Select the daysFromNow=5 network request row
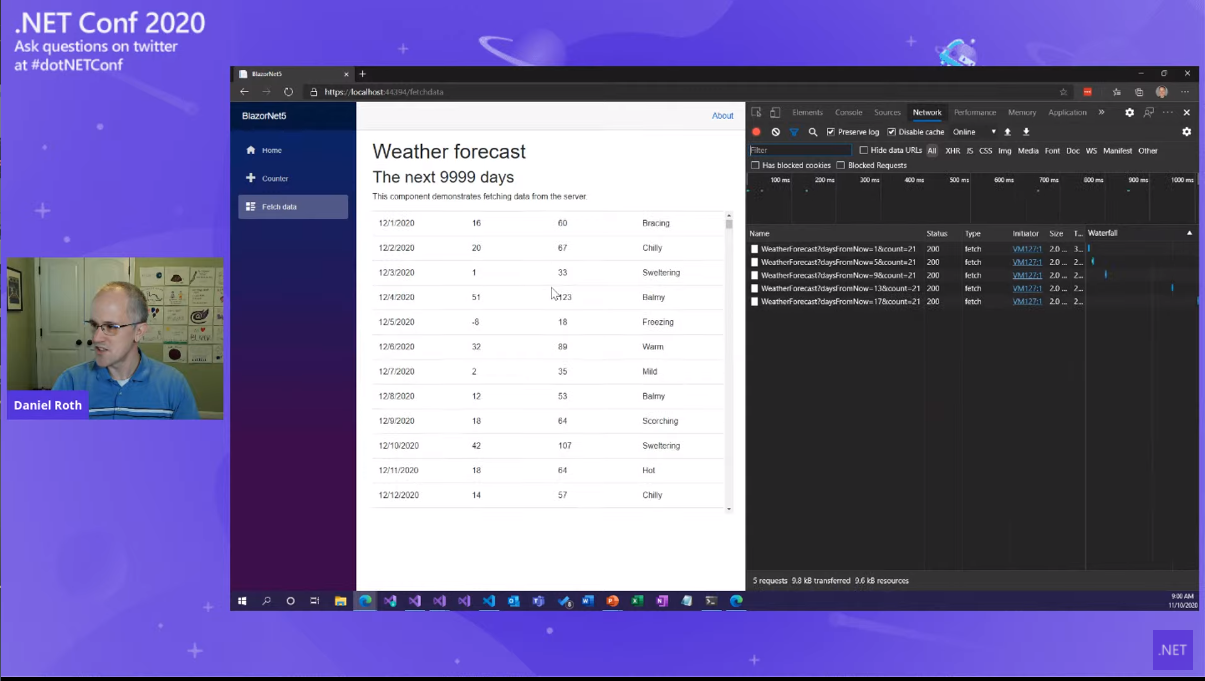The width and height of the screenshot is (1205, 681). (x=973, y=262)
